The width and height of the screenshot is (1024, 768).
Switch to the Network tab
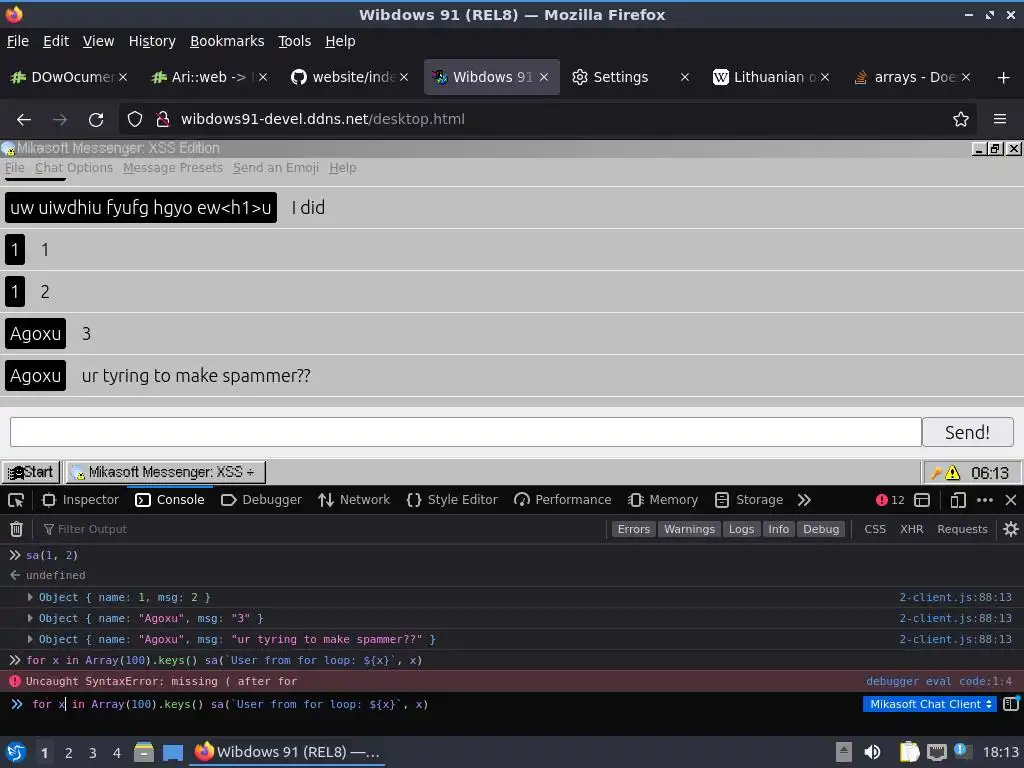click(354, 500)
